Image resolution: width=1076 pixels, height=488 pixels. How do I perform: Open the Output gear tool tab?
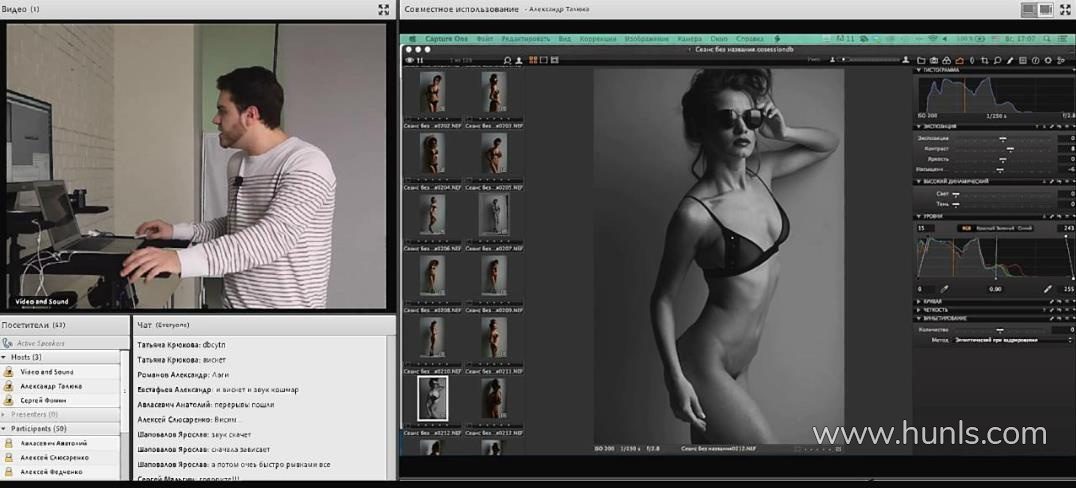[1048, 60]
